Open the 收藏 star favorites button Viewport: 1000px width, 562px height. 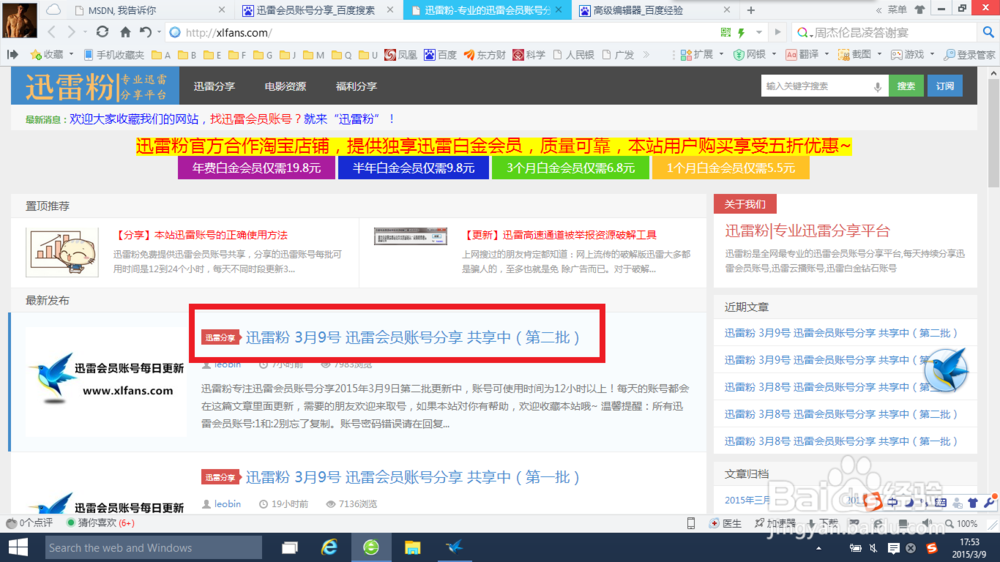47,55
